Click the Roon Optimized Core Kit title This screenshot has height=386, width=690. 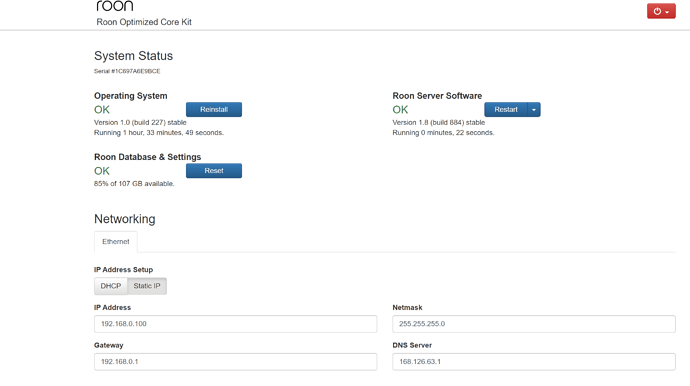point(144,22)
